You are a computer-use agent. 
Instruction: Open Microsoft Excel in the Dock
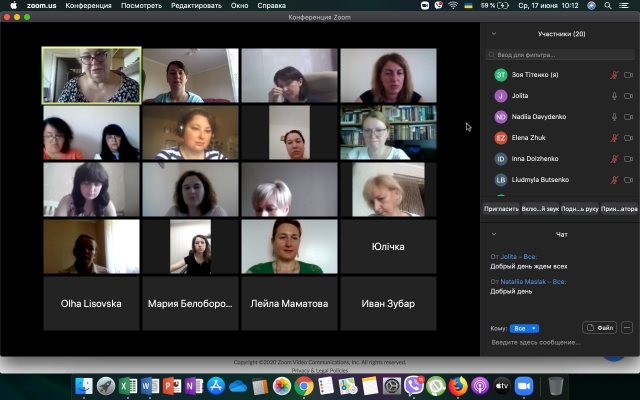click(128, 386)
